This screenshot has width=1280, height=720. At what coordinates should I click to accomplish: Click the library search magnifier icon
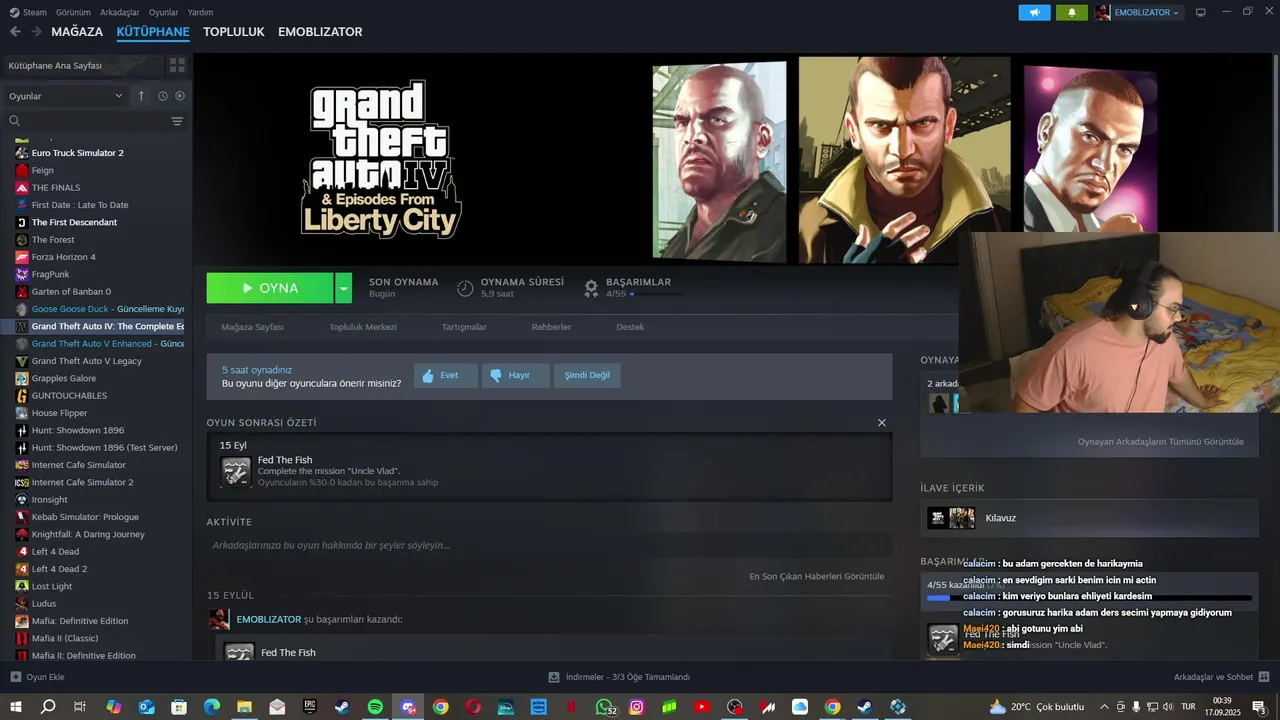(14, 121)
